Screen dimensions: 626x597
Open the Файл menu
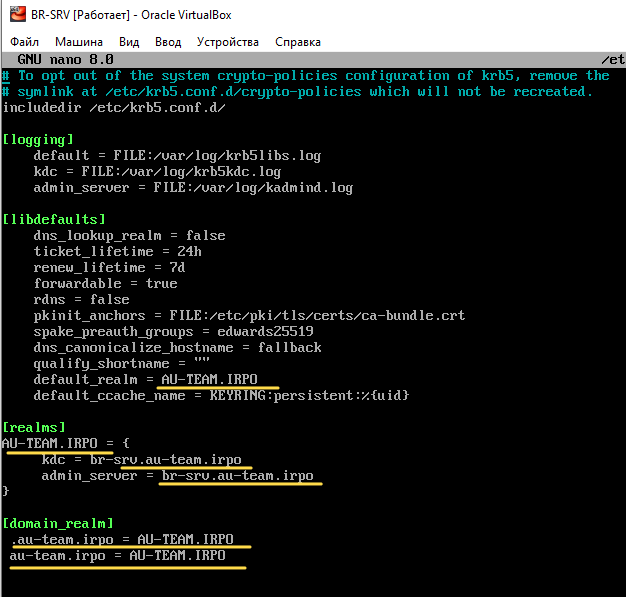tap(24, 42)
